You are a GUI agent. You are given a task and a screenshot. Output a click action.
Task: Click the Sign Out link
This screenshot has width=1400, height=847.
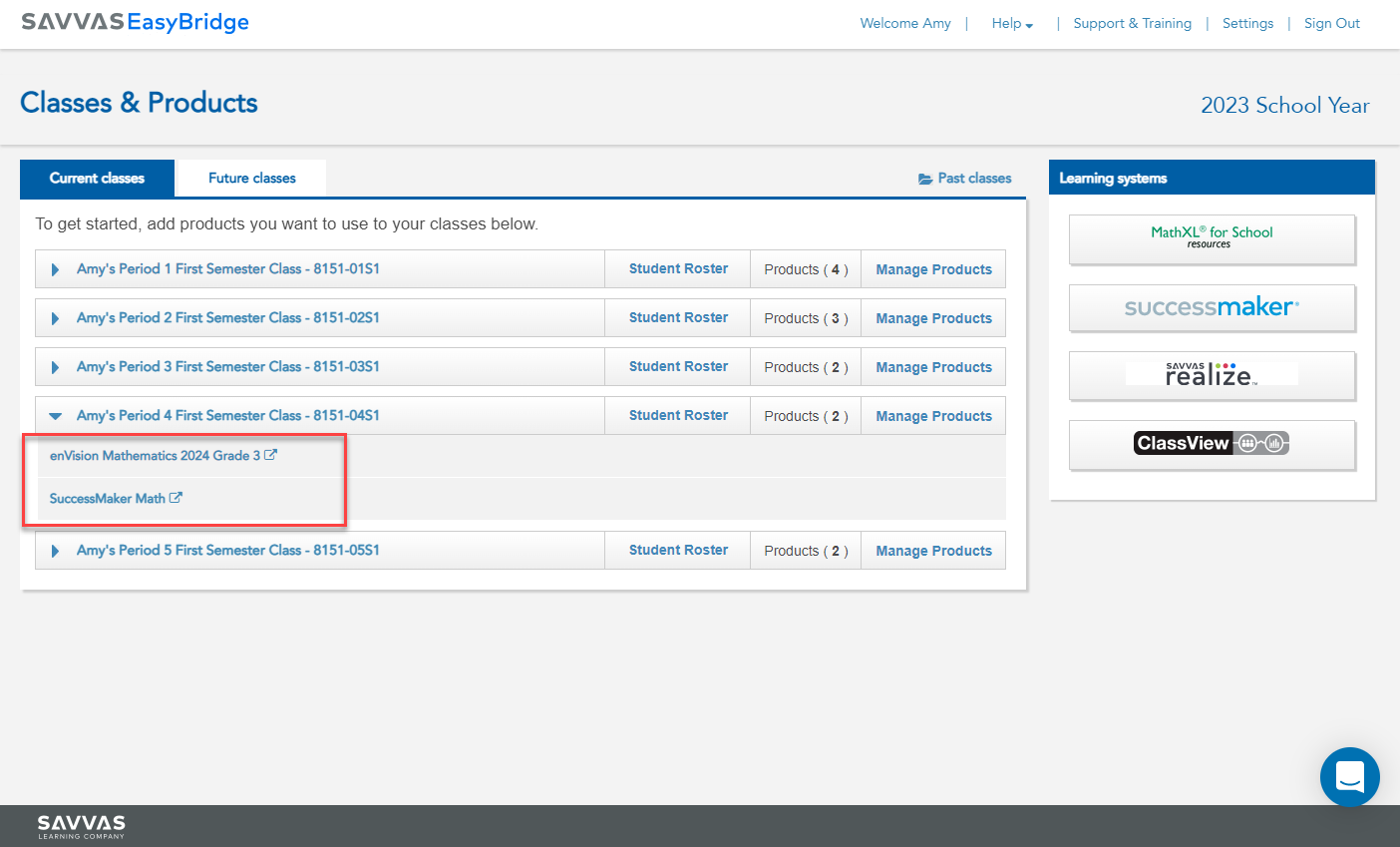[x=1331, y=23]
